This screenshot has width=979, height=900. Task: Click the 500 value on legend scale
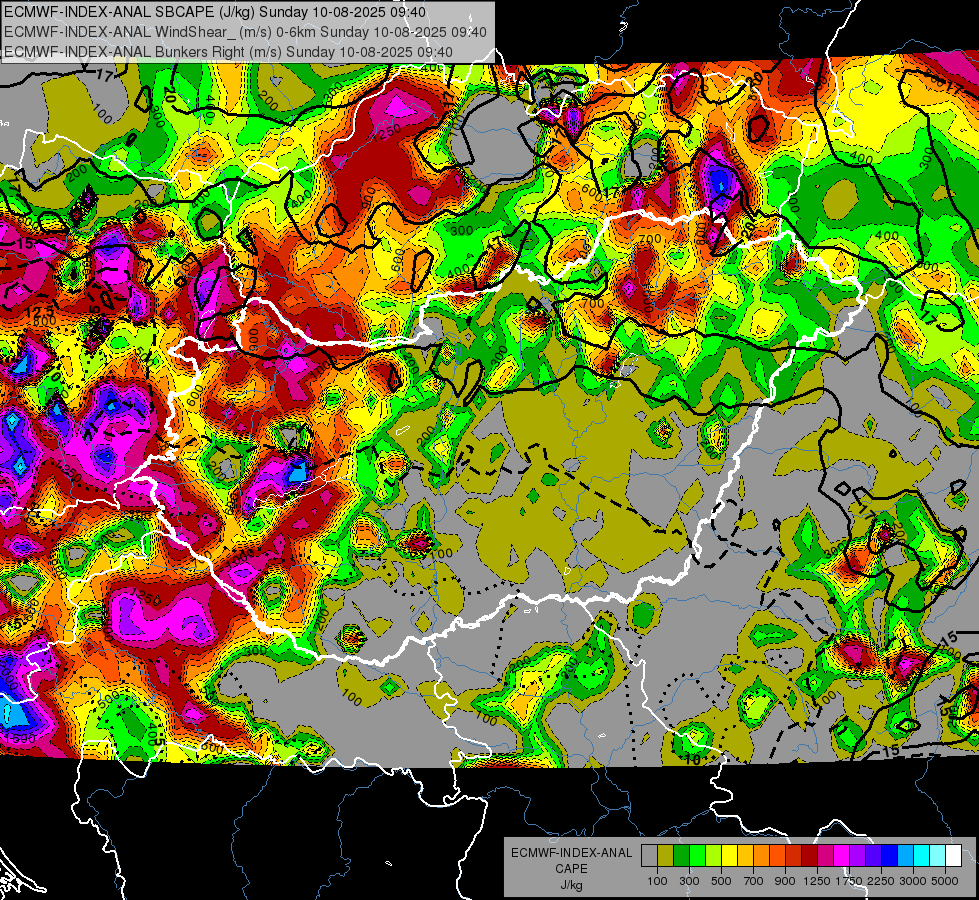(721, 881)
